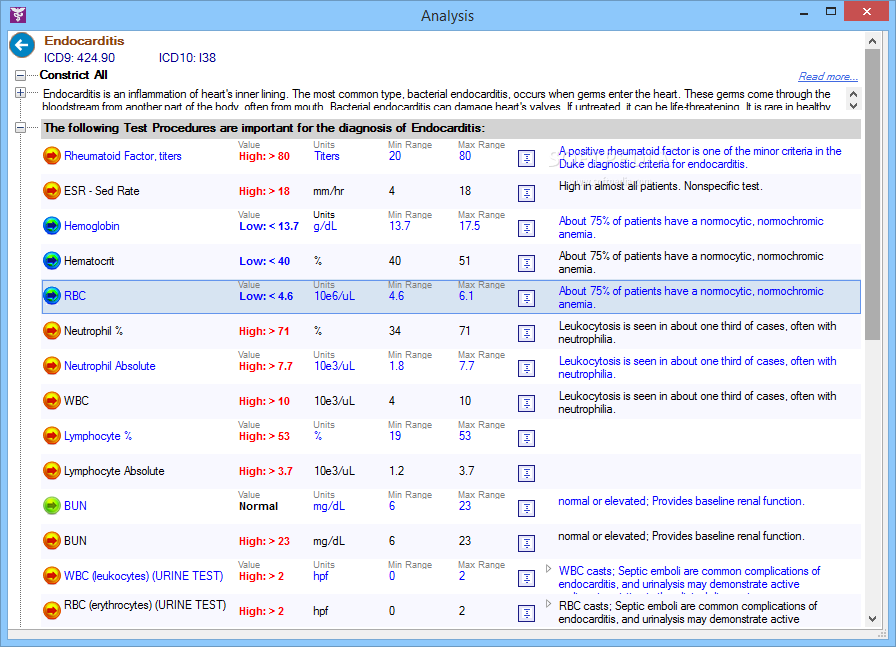This screenshot has width=896, height=647.
Task: Click the 'Low: < 4.6' RBC value
Action: (x=266, y=296)
